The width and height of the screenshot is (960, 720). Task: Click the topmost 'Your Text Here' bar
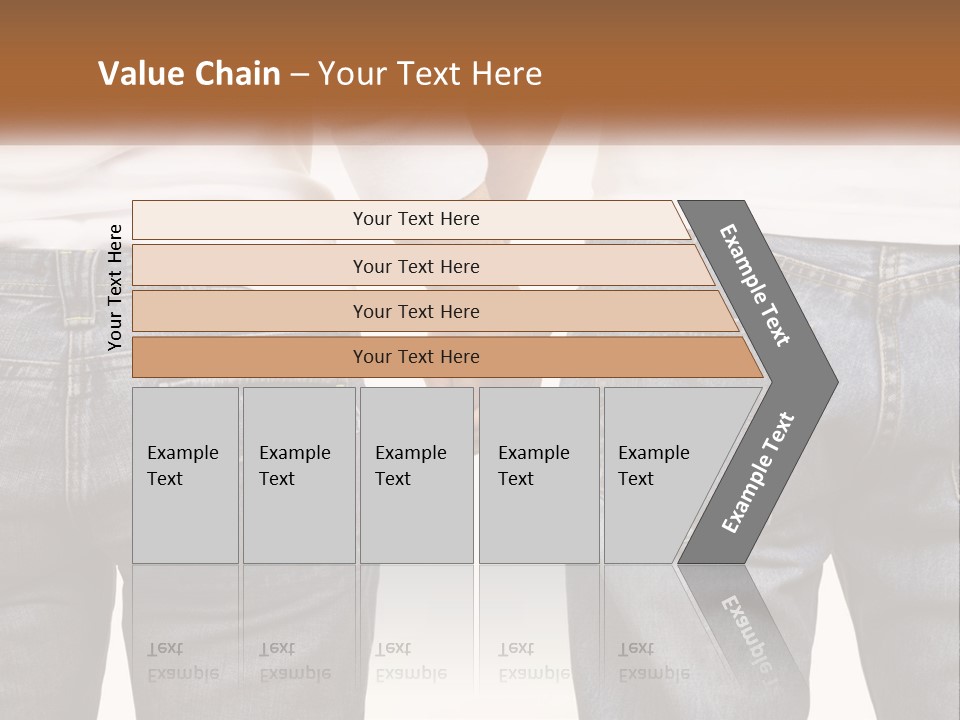click(x=411, y=219)
